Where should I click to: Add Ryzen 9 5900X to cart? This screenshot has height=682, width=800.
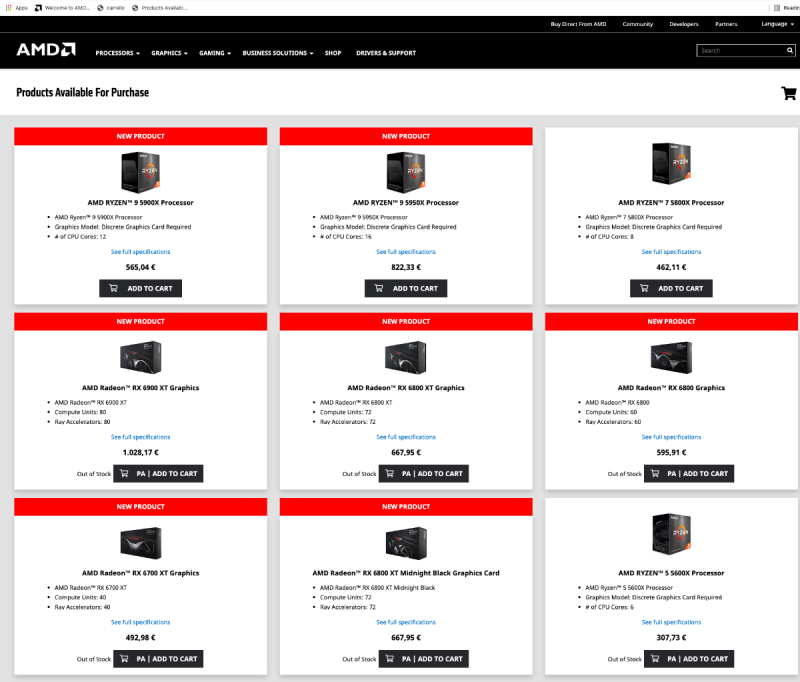[x=140, y=288]
